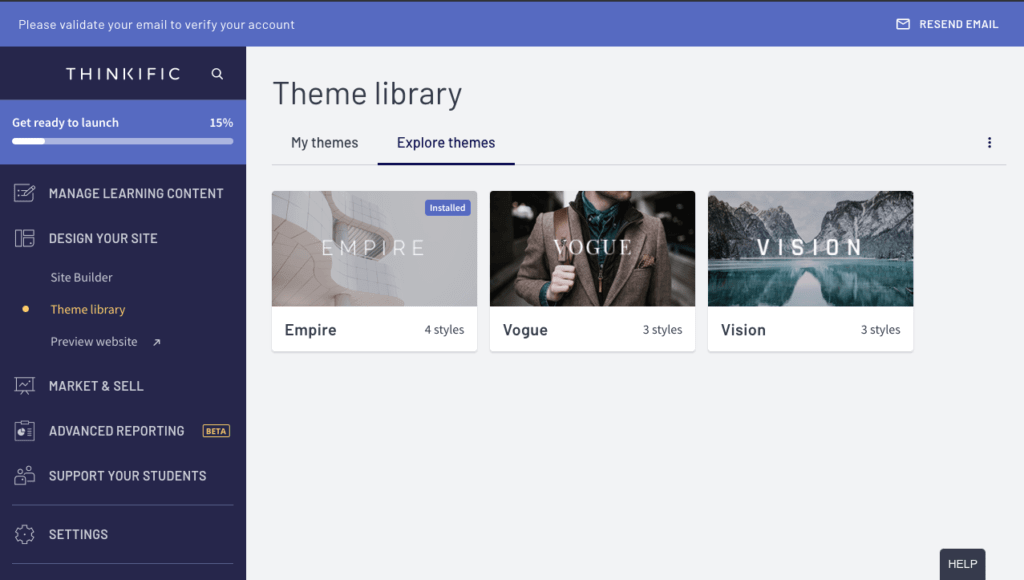Open Settings using the gear icon

[24, 534]
